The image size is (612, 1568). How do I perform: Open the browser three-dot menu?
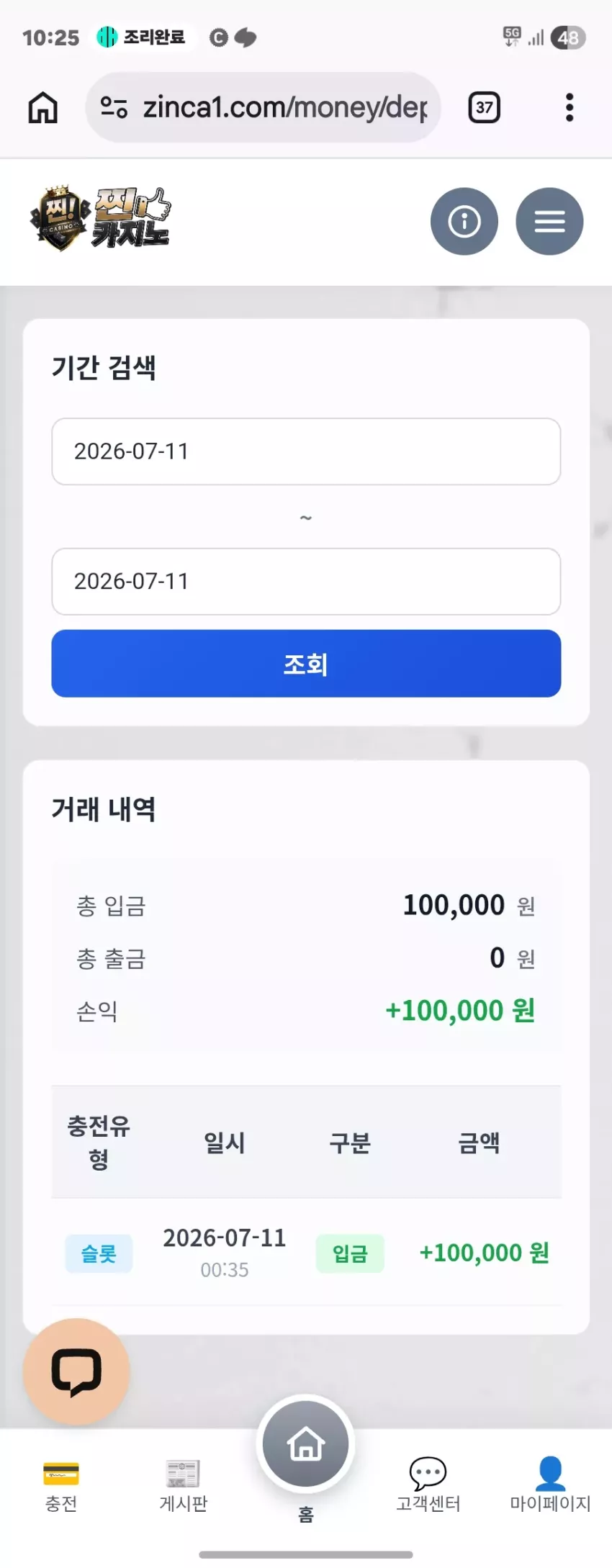pyautogui.click(x=570, y=108)
